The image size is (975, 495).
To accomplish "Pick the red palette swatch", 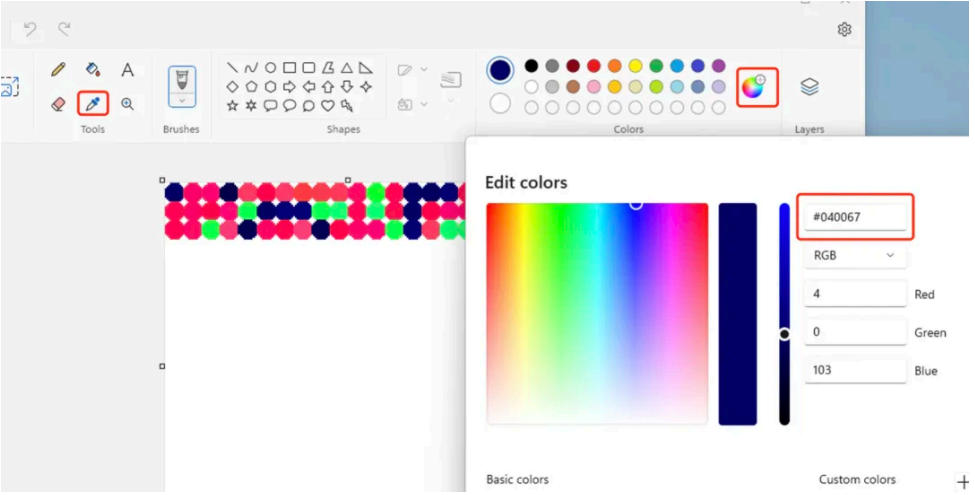I will pyautogui.click(x=594, y=66).
